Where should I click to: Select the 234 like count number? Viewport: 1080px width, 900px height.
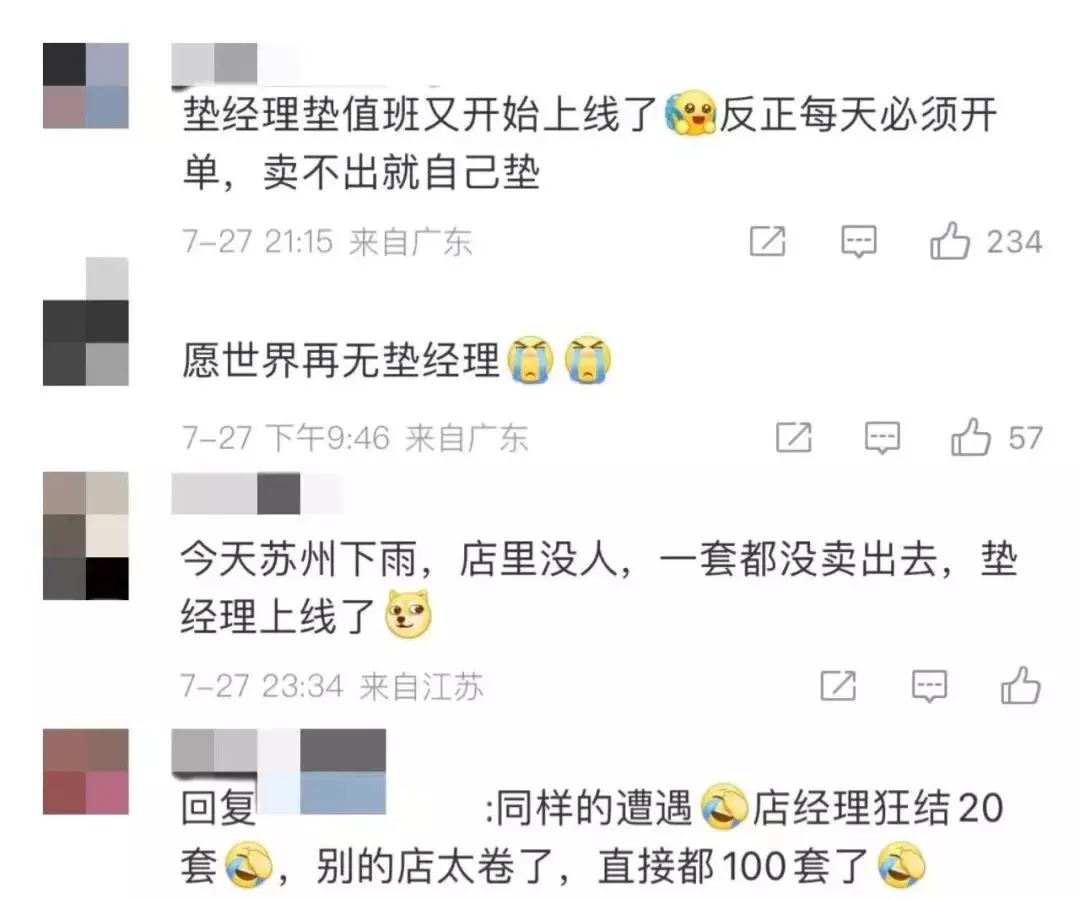click(x=1014, y=242)
